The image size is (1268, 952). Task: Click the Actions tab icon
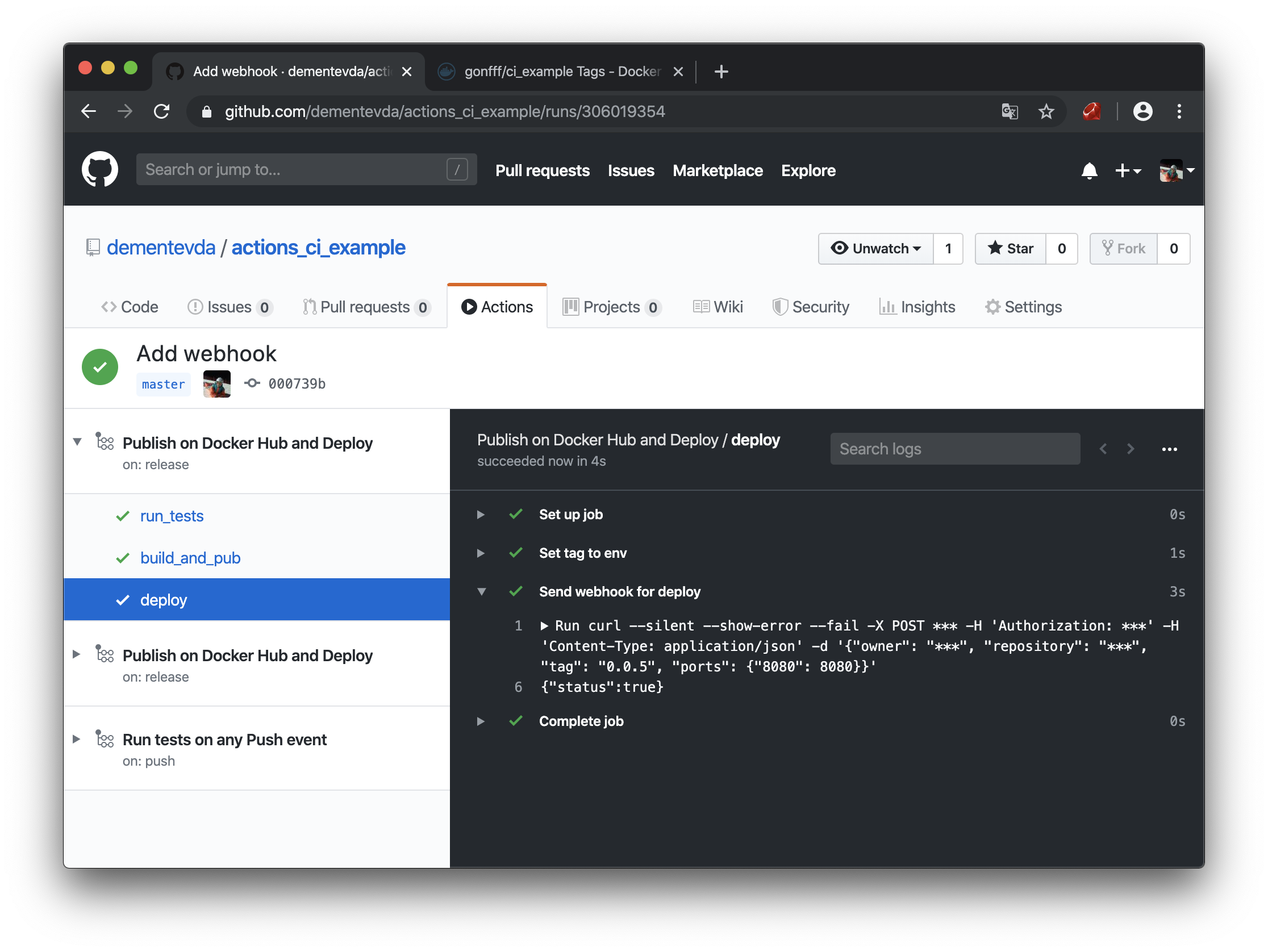click(x=467, y=306)
